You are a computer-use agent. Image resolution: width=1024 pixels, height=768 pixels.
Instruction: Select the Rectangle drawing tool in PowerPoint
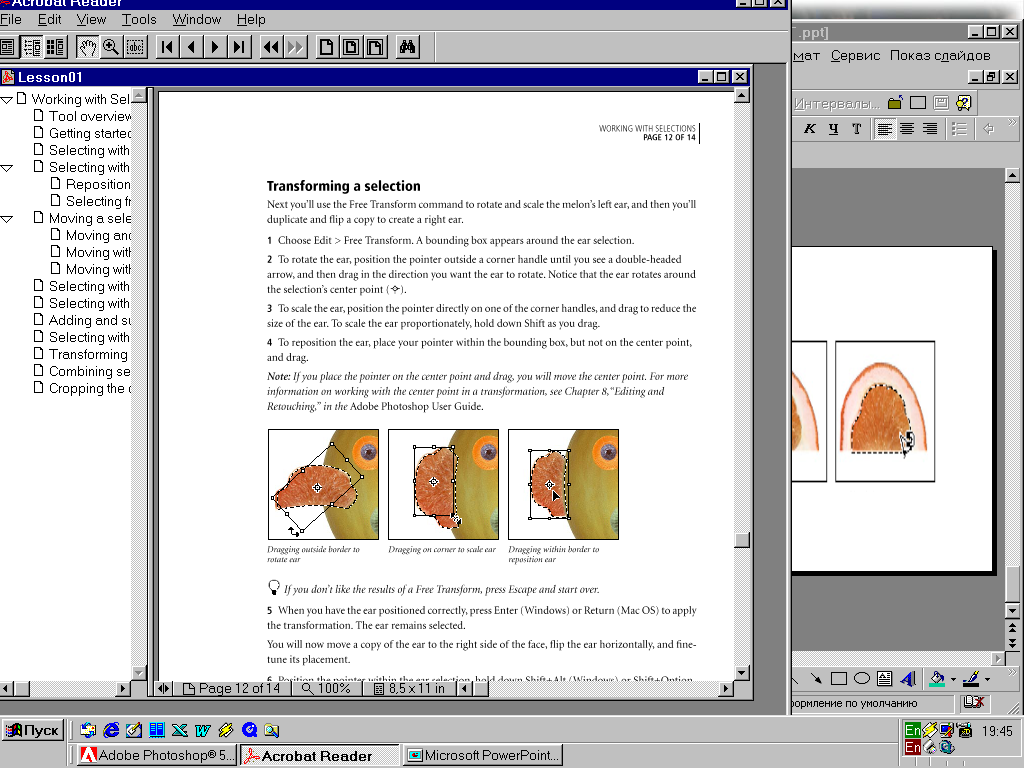click(x=839, y=679)
